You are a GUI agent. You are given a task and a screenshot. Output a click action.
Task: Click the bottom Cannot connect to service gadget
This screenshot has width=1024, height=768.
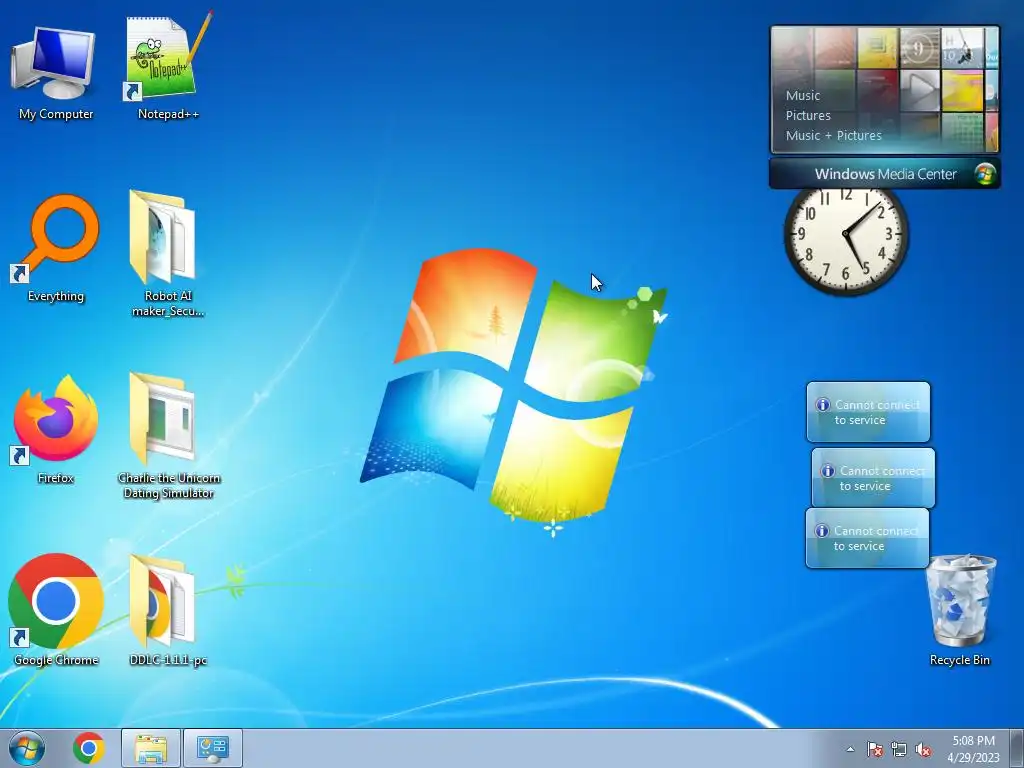(x=867, y=538)
